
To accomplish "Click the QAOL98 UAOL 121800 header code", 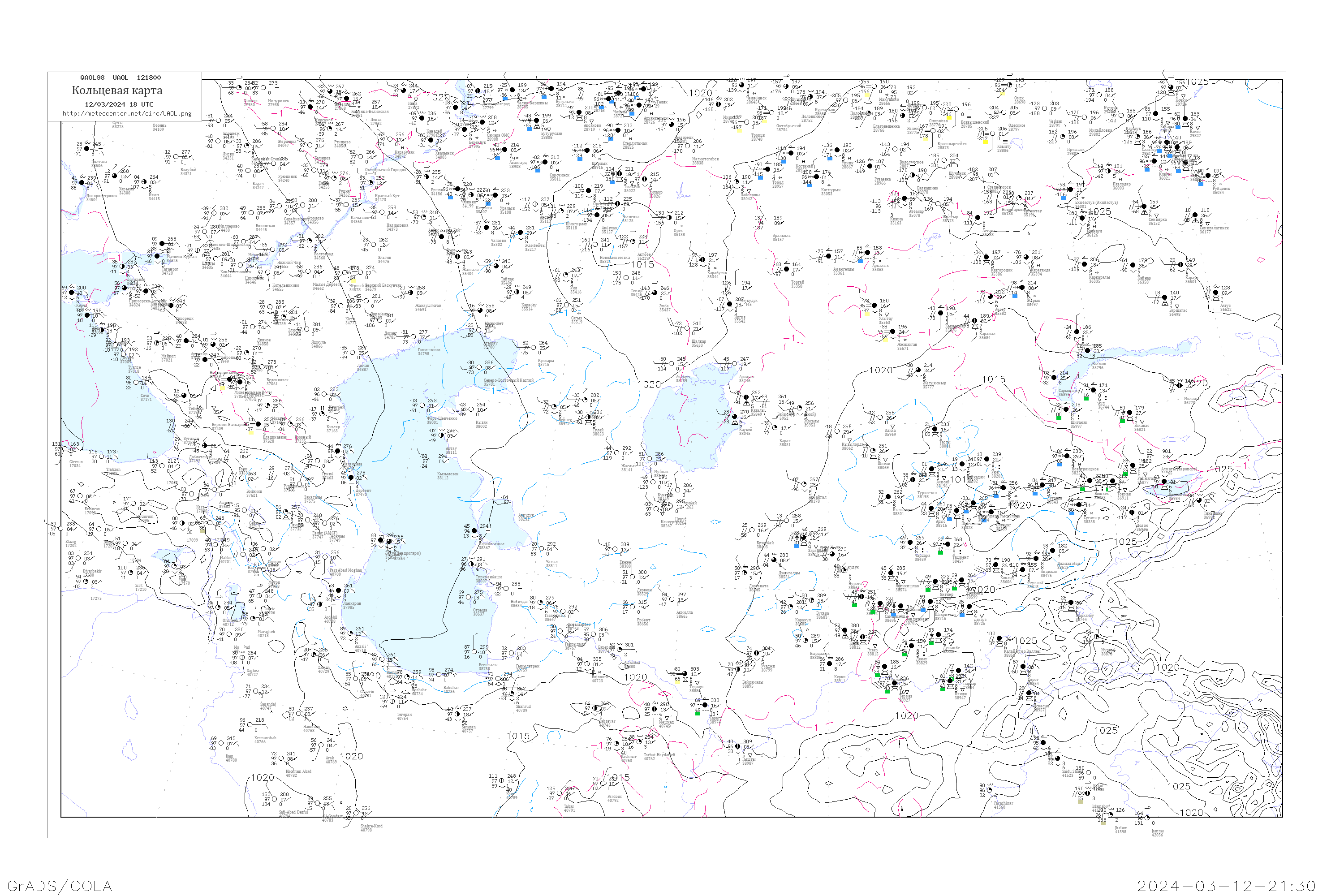I will [120, 78].
